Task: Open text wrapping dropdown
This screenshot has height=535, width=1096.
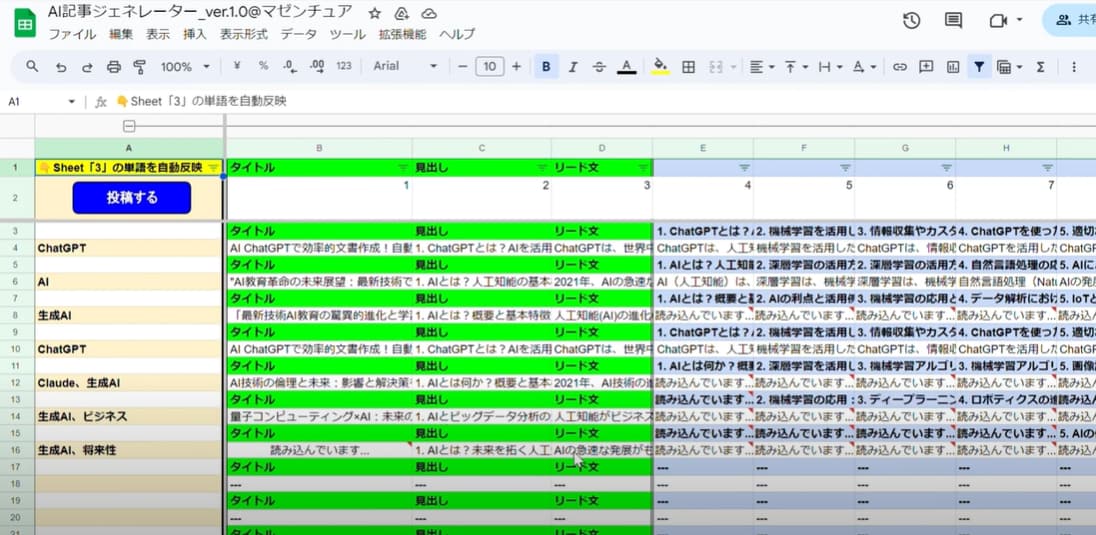Action: (x=830, y=66)
